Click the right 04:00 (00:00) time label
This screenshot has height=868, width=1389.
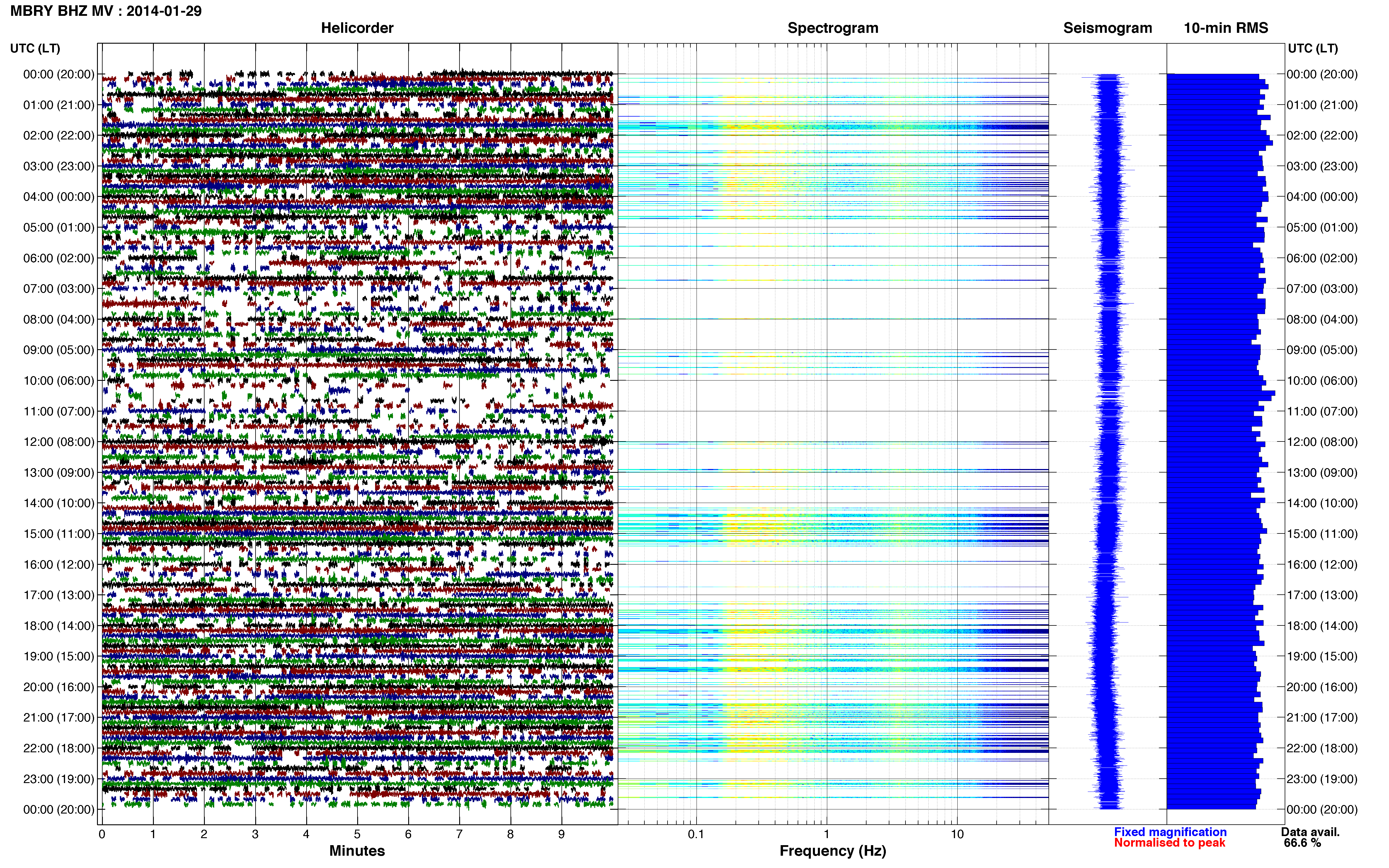(x=1322, y=197)
